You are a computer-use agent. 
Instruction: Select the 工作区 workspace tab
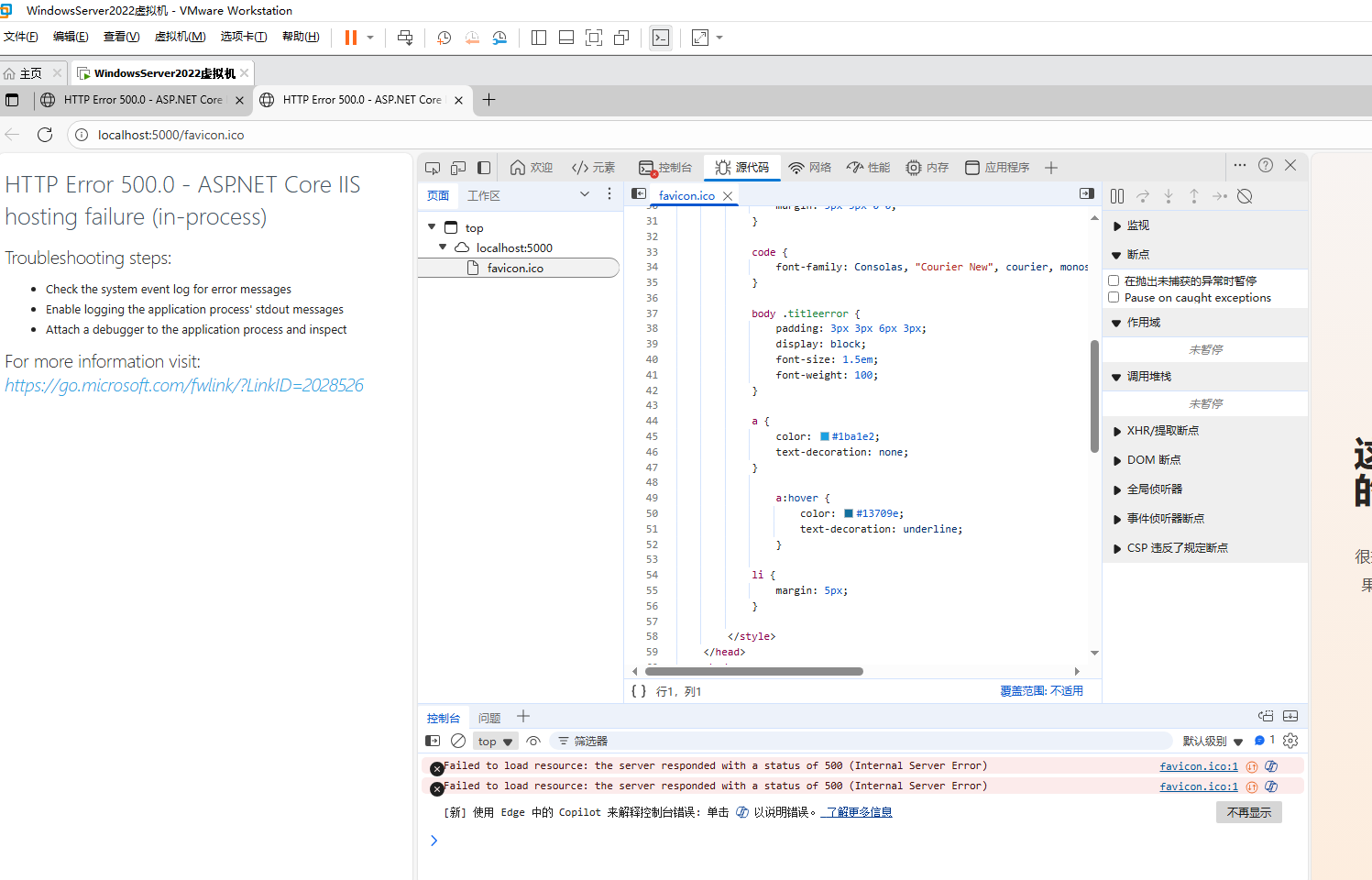tap(484, 195)
